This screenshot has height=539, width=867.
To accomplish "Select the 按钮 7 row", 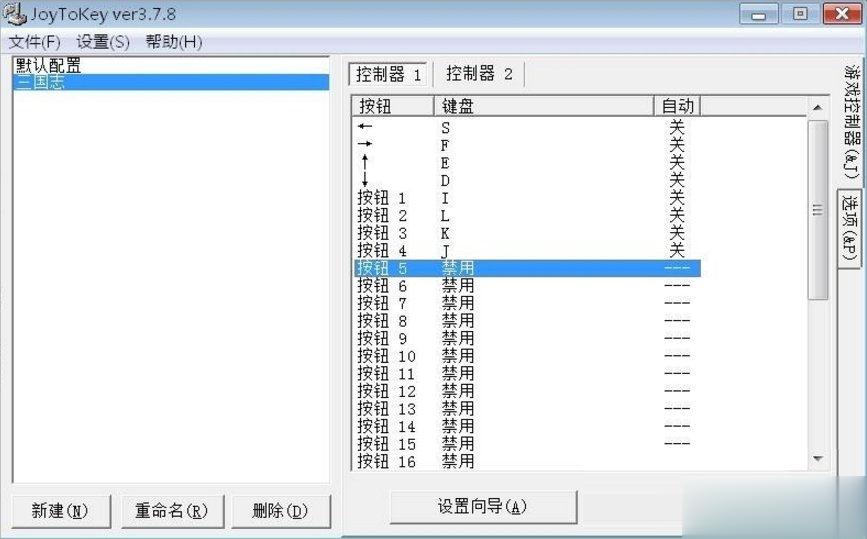I will (x=527, y=303).
